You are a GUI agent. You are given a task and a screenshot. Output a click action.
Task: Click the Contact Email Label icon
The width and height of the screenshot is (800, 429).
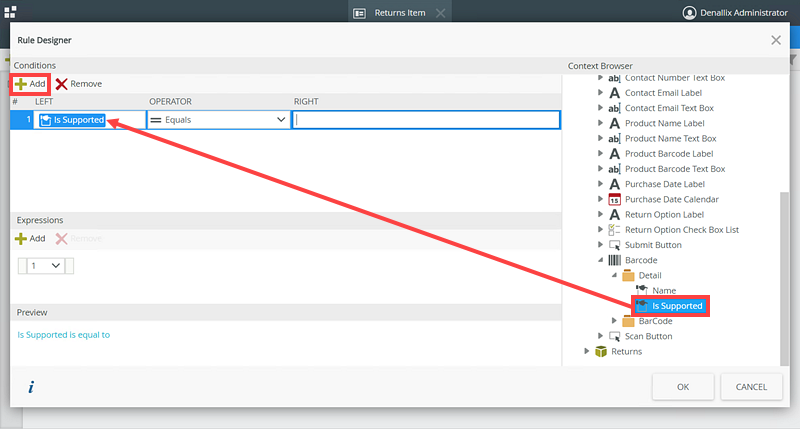[614, 93]
